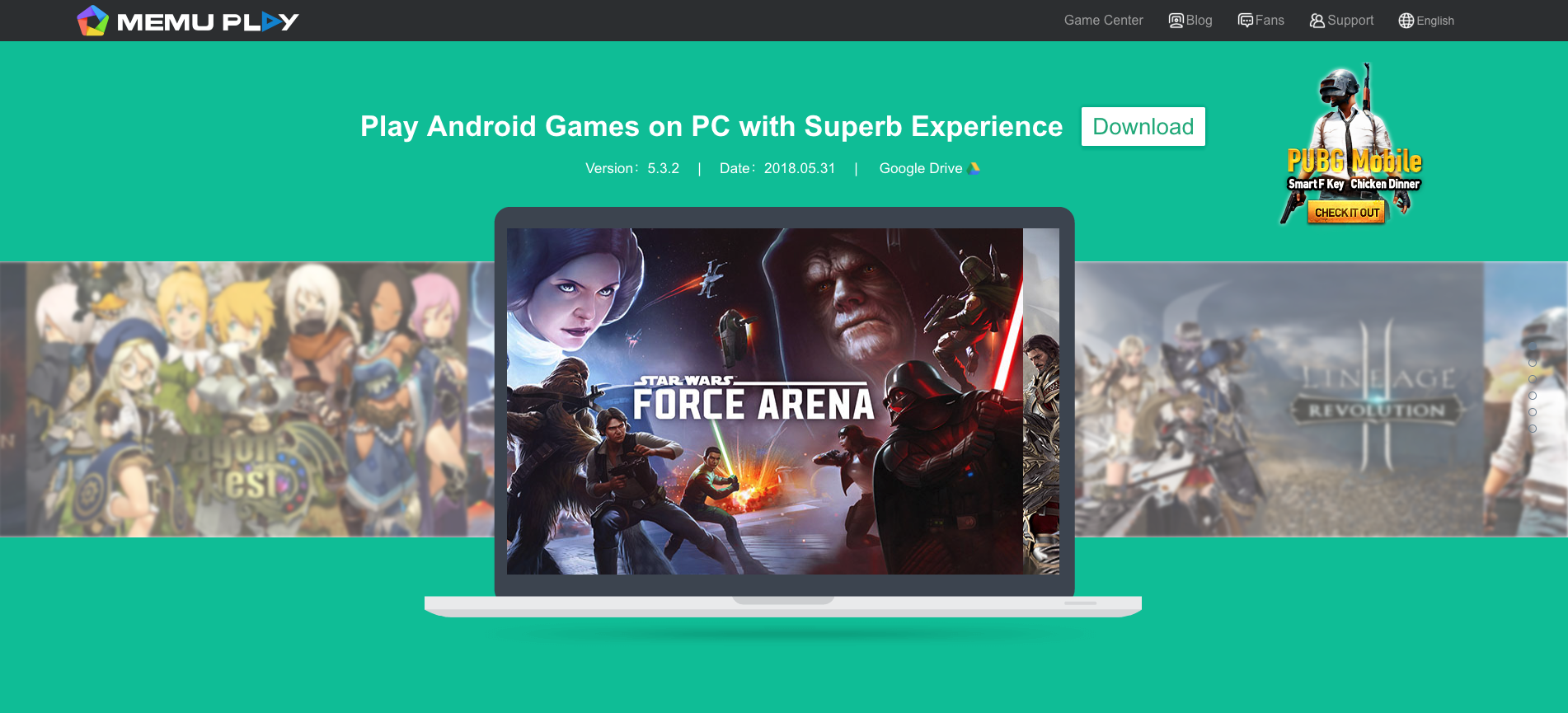Screen dimensions: 1568x713
Task: Click the "Play Android Games on PC" heading
Action: coord(711,126)
